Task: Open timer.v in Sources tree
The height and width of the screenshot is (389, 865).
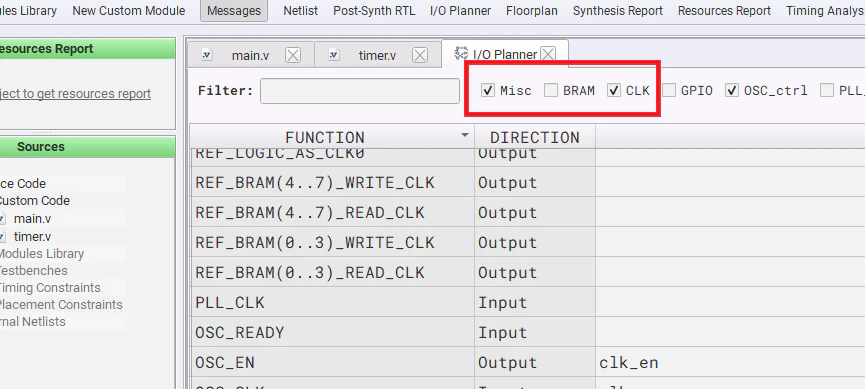Action: coord(33,237)
